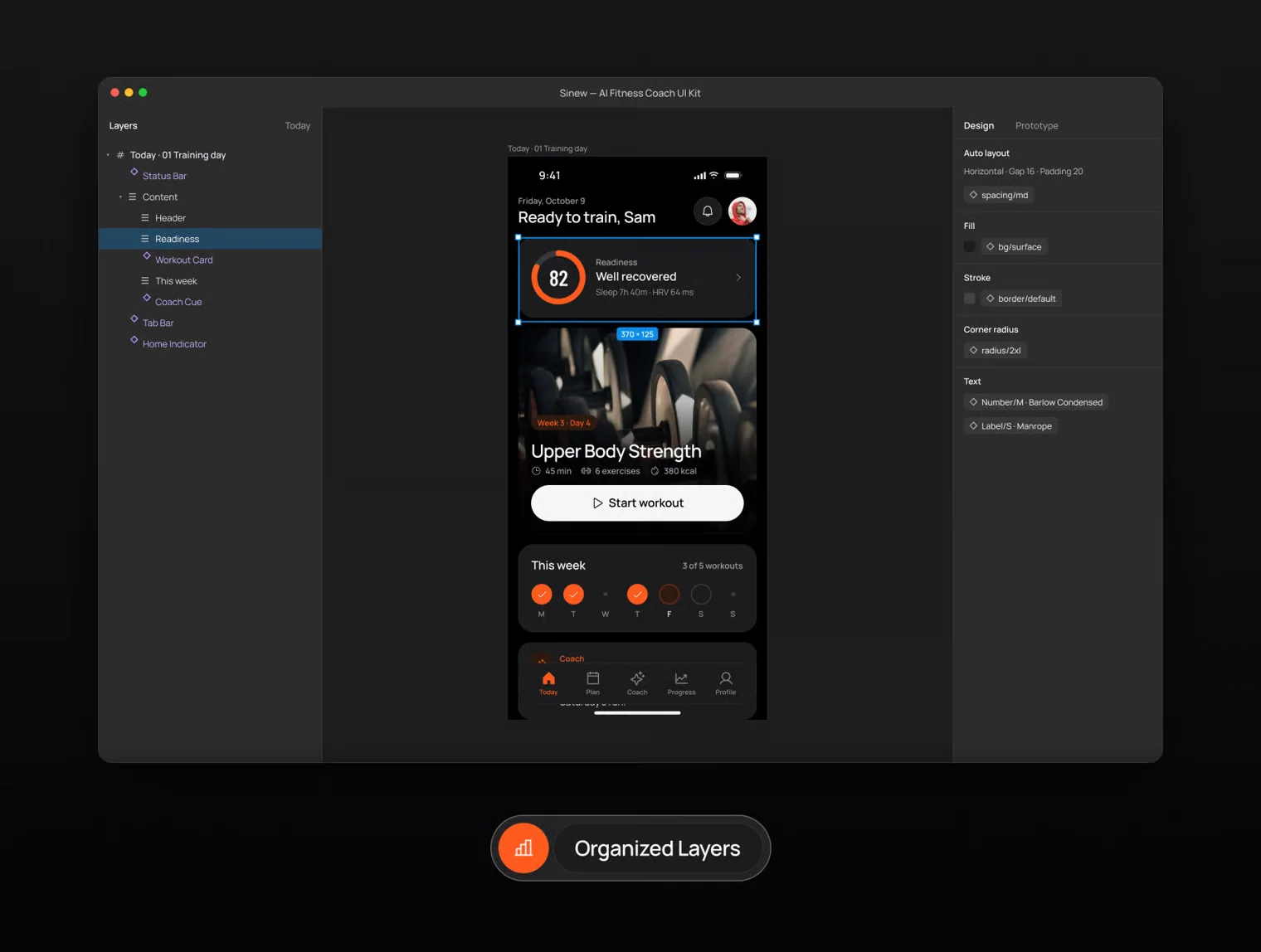
Task: Click the Fill bg/surface color swatch
Action: 969,247
